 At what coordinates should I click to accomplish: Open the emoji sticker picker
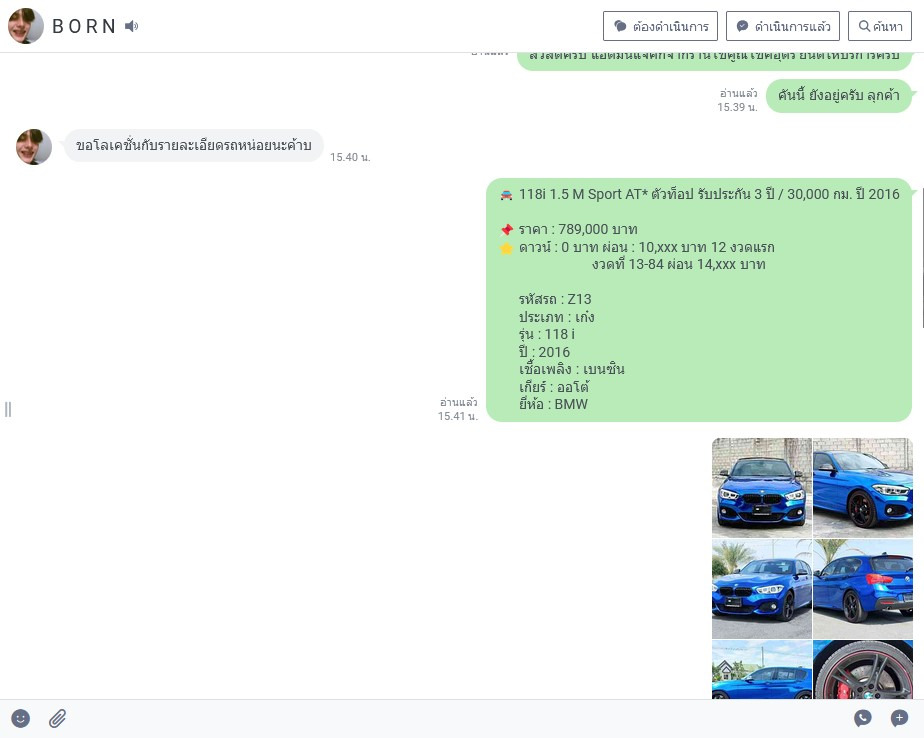pyautogui.click(x=21, y=718)
